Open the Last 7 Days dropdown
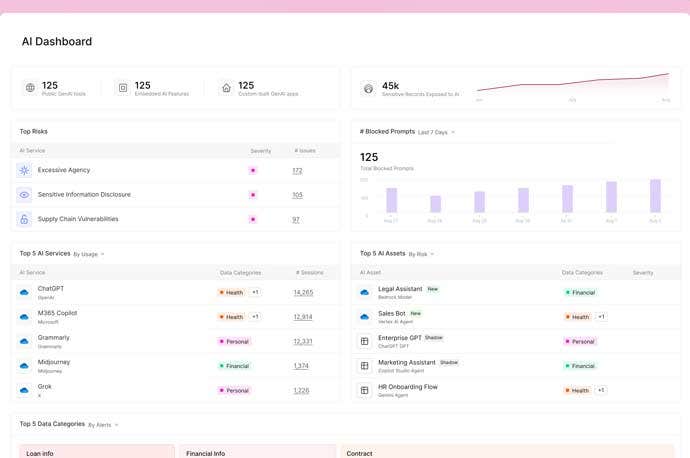The width and height of the screenshot is (690, 458). (x=436, y=132)
